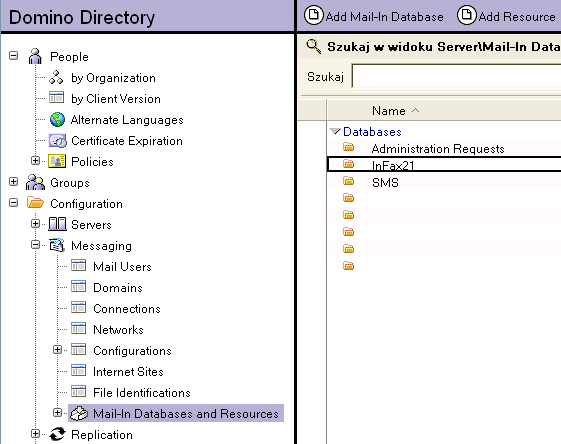Open the by Client Version view
561x444 pixels.
(x=116, y=98)
